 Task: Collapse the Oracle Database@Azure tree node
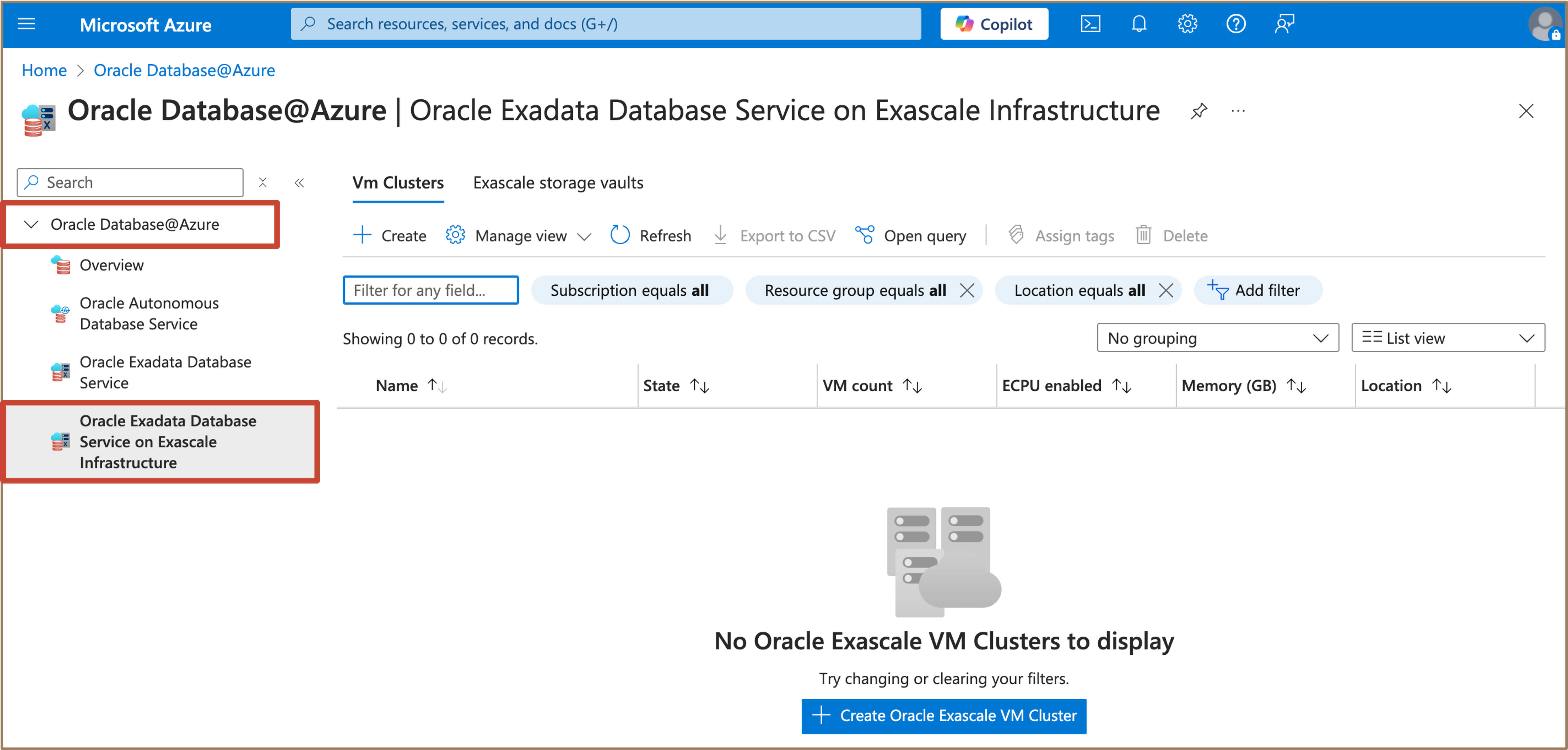[x=31, y=224]
